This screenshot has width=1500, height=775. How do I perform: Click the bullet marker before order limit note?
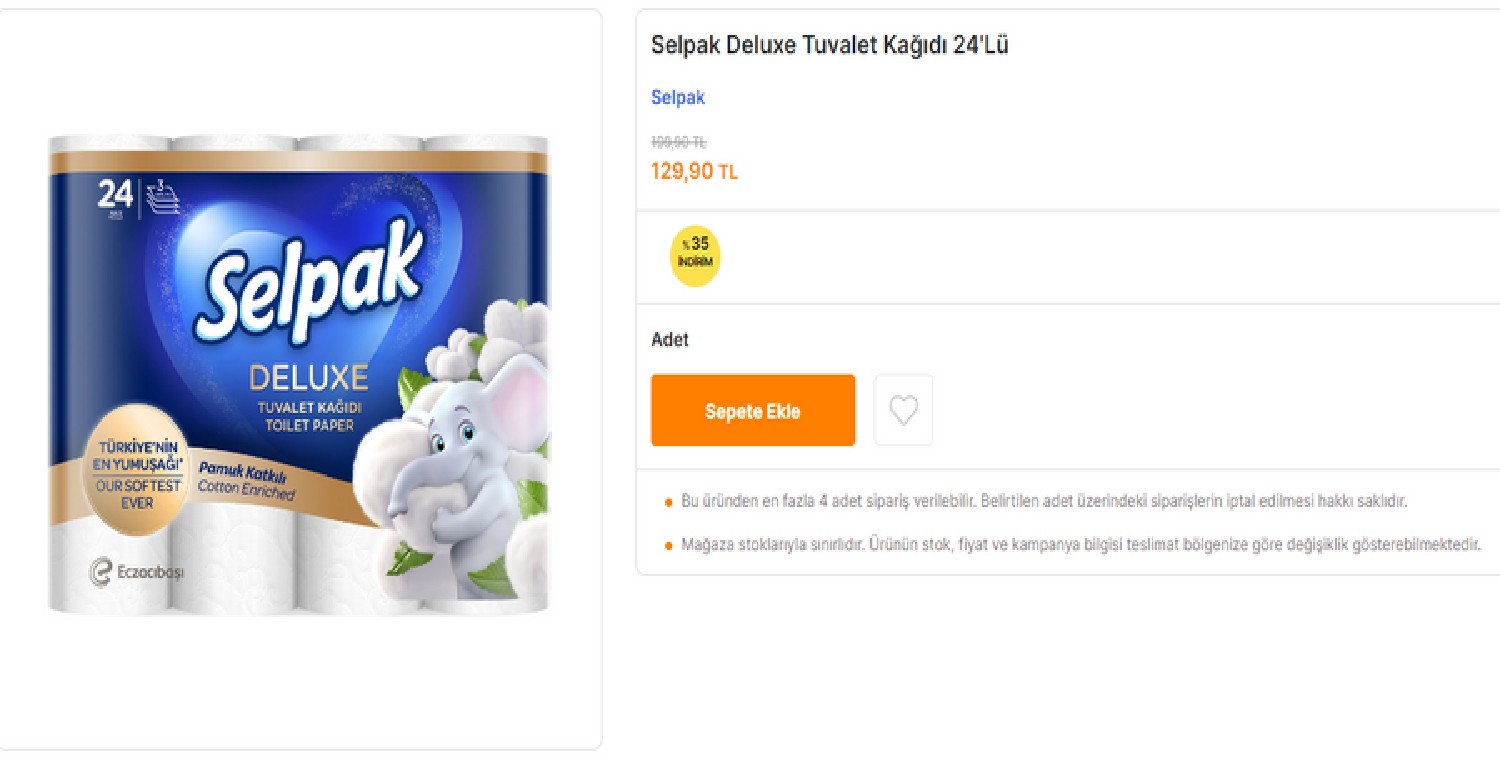point(668,501)
